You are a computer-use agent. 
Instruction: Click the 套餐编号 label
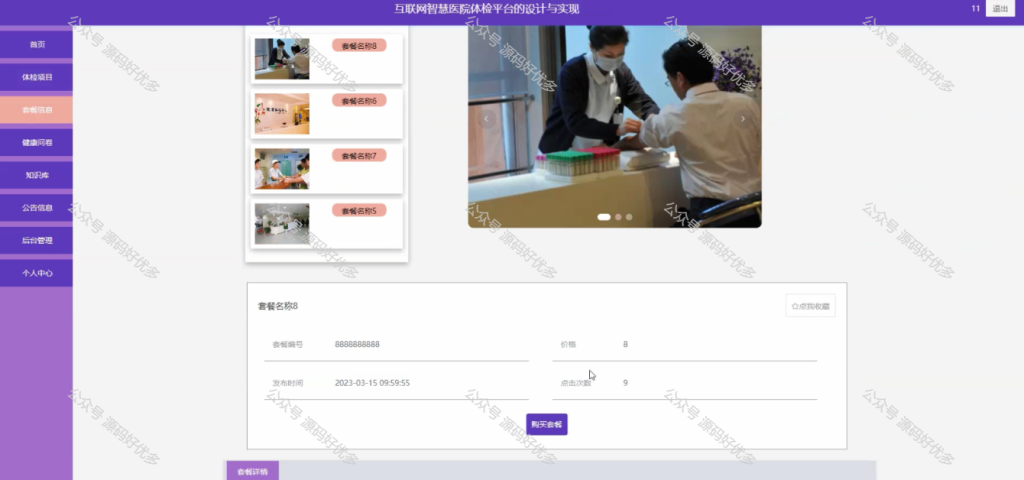click(x=287, y=344)
